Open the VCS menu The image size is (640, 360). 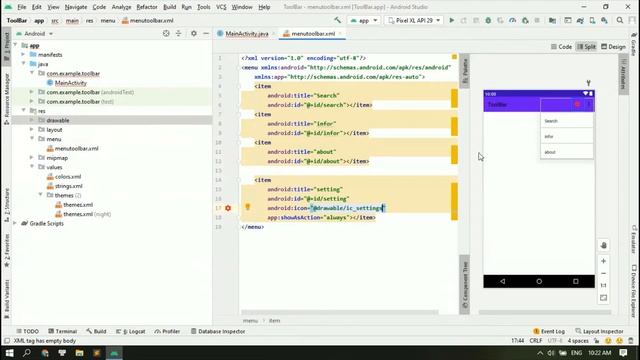[x=221, y=7]
